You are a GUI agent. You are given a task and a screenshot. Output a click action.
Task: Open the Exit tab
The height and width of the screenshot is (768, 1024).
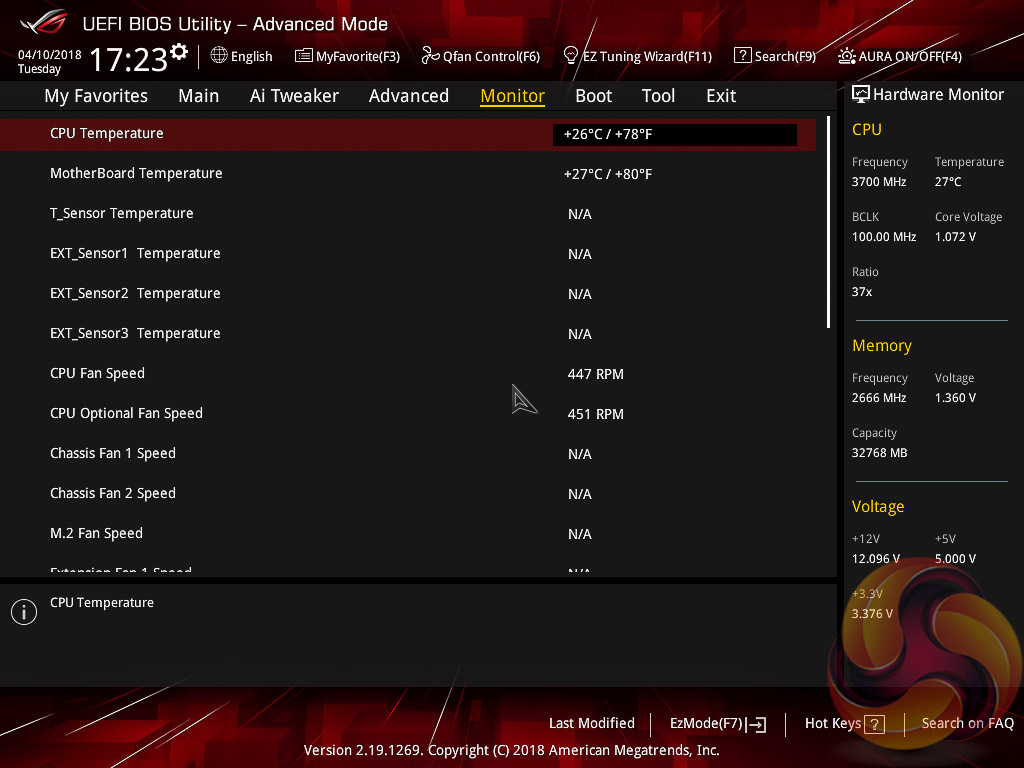click(x=721, y=96)
